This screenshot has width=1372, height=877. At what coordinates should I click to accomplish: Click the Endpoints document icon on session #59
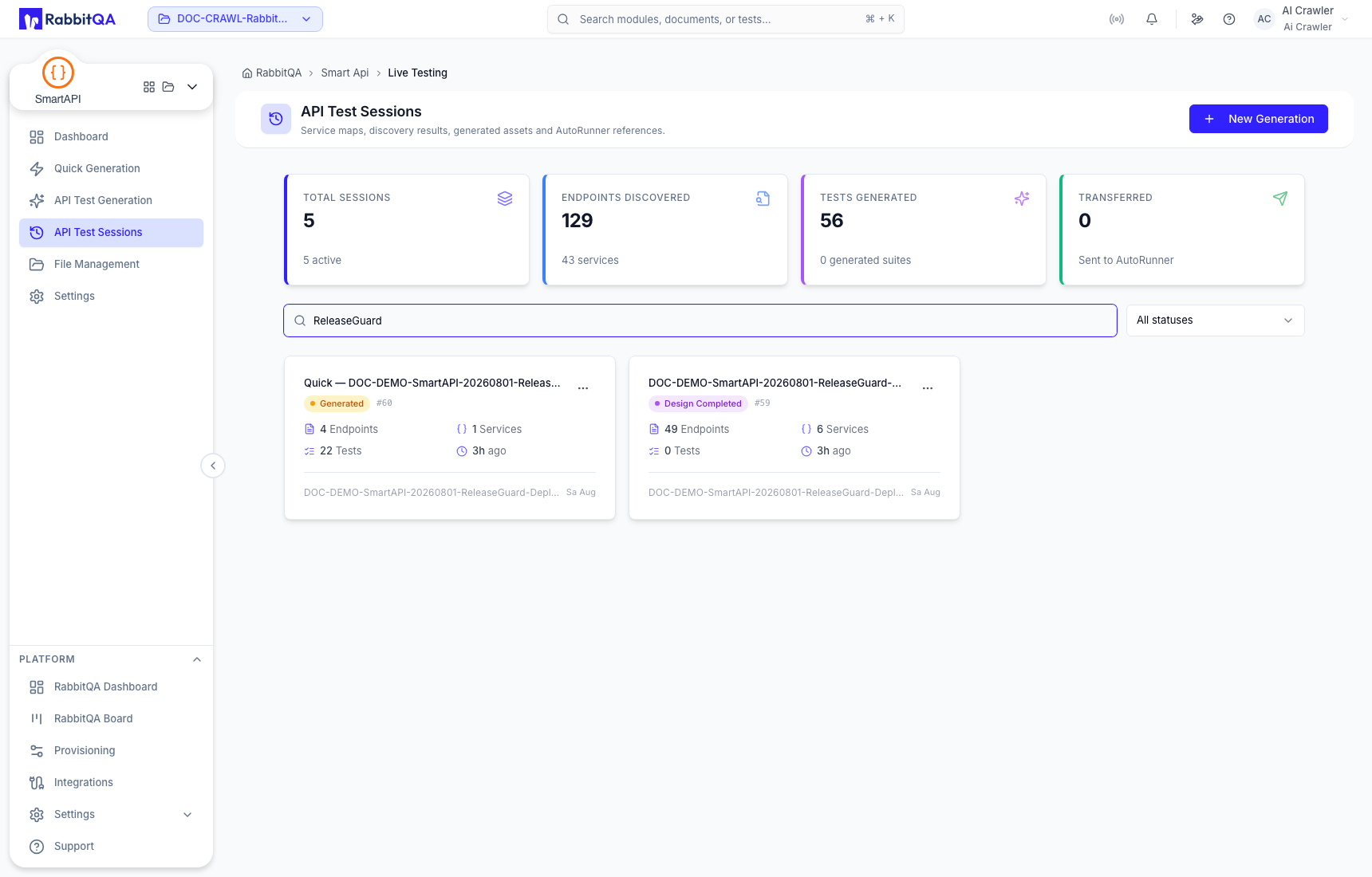point(654,429)
